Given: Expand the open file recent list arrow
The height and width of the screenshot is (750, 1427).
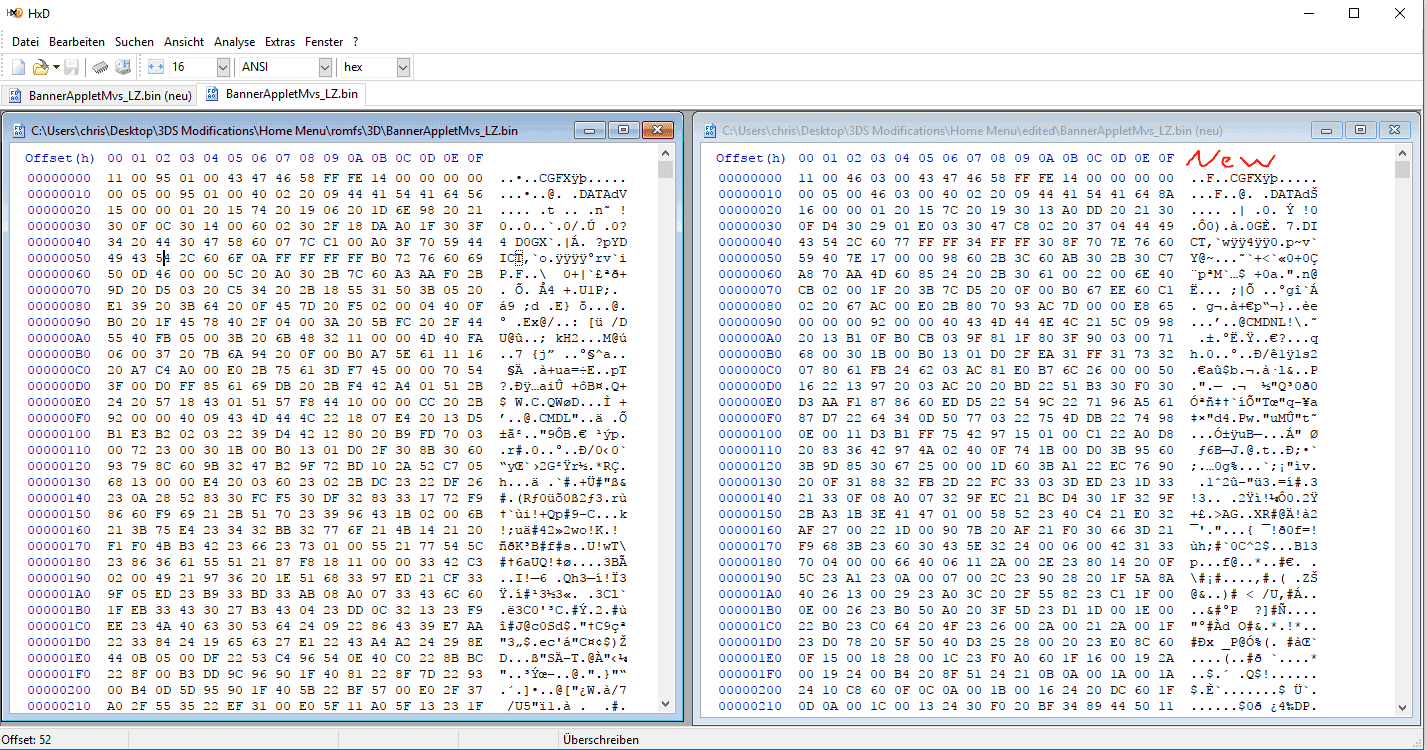Looking at the screenshot, I should click(55, 67).
